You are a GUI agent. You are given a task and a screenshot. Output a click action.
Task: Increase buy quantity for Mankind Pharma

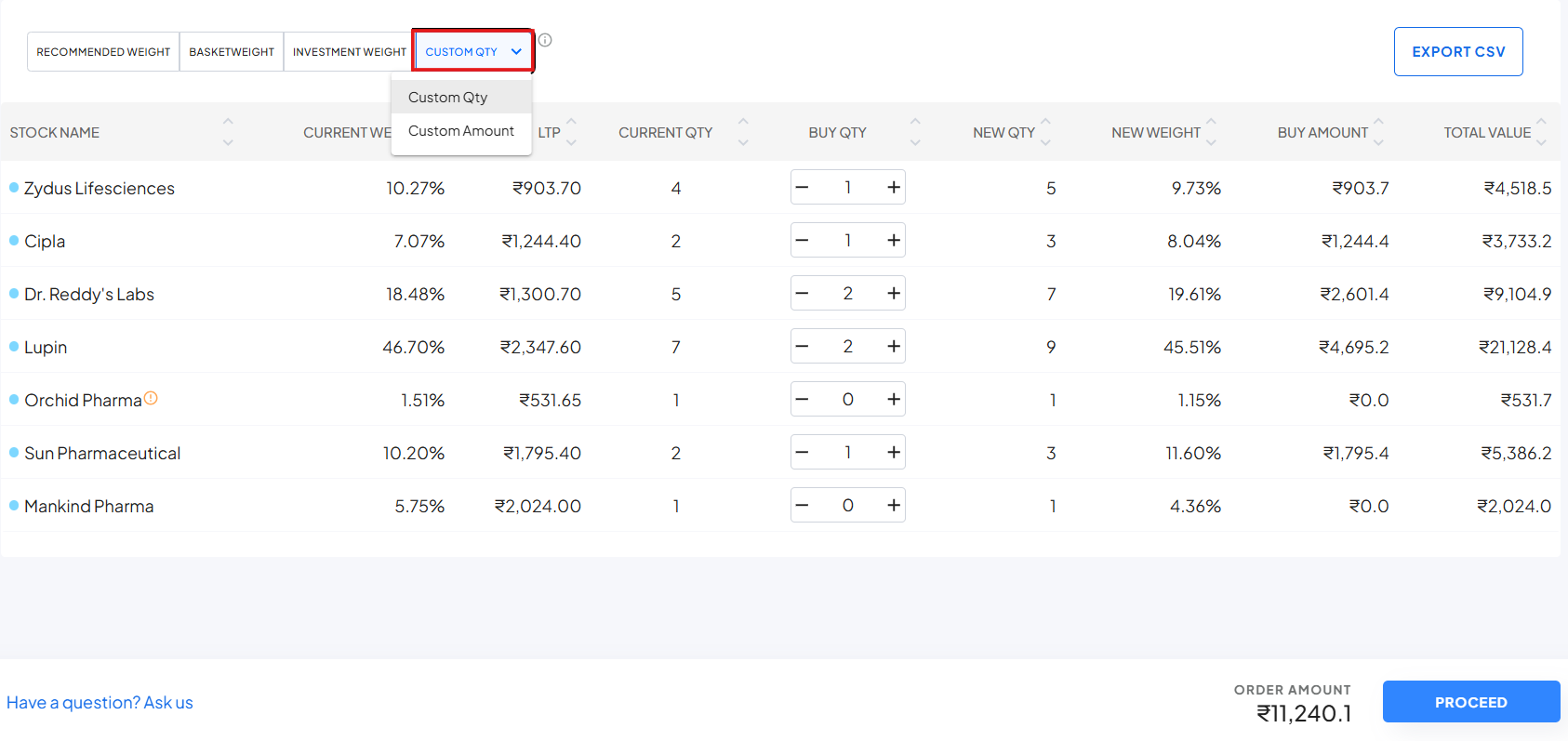(893, 505)
